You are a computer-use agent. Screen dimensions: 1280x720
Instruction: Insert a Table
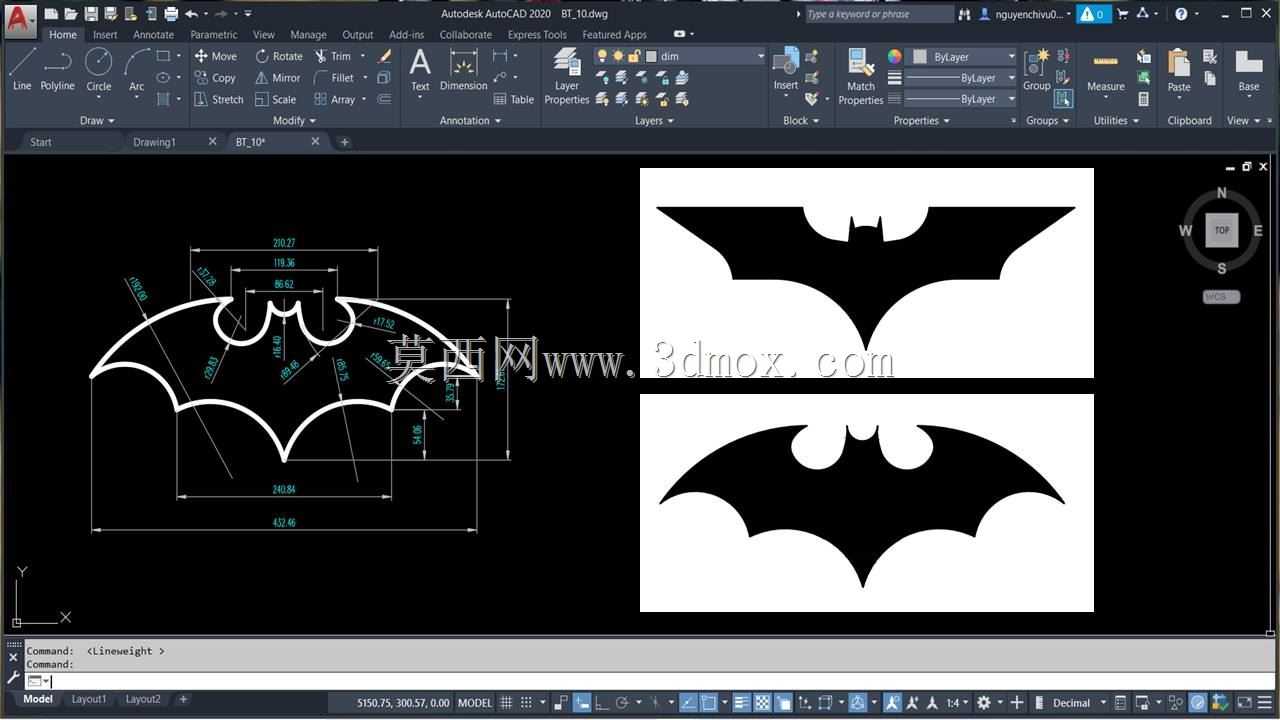514,99
